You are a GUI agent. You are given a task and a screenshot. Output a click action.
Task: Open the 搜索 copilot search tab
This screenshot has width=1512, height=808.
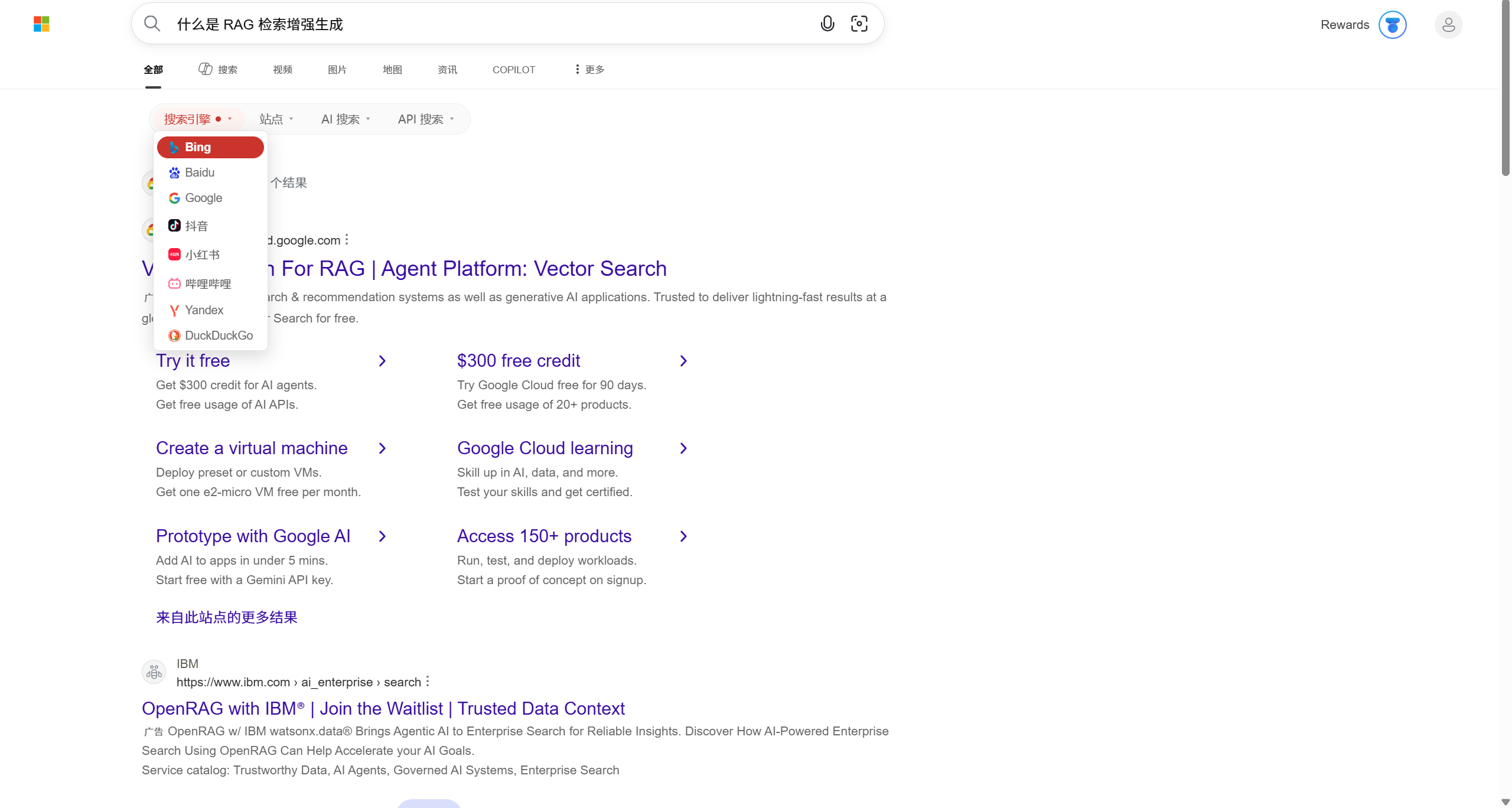[x=217, y=70]
